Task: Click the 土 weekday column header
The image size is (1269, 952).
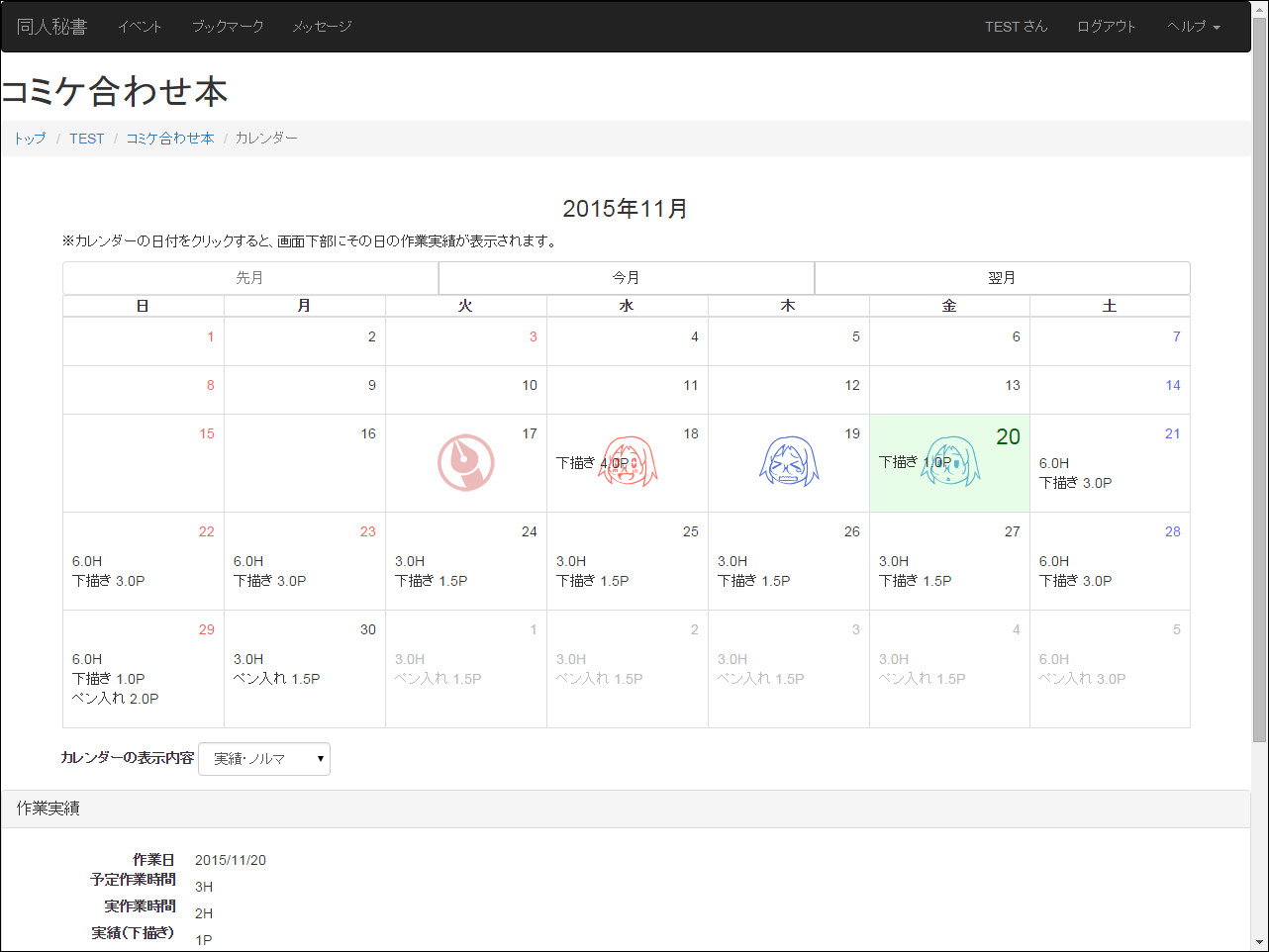Action: click(x=1110, y=306)
